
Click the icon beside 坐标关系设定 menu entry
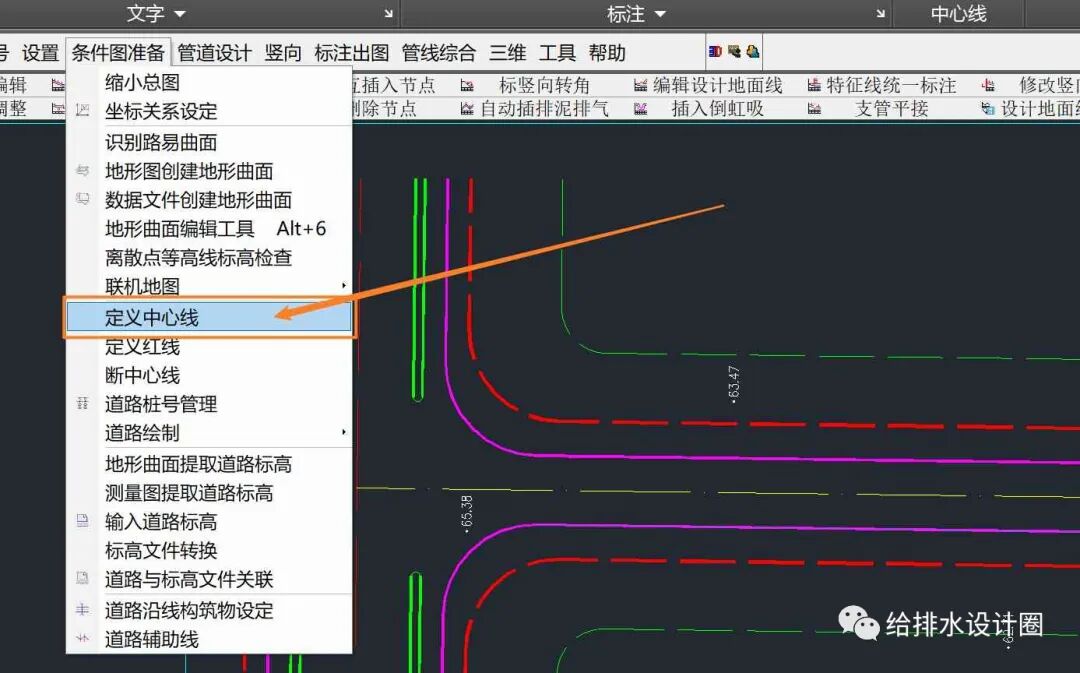point(83,110)
